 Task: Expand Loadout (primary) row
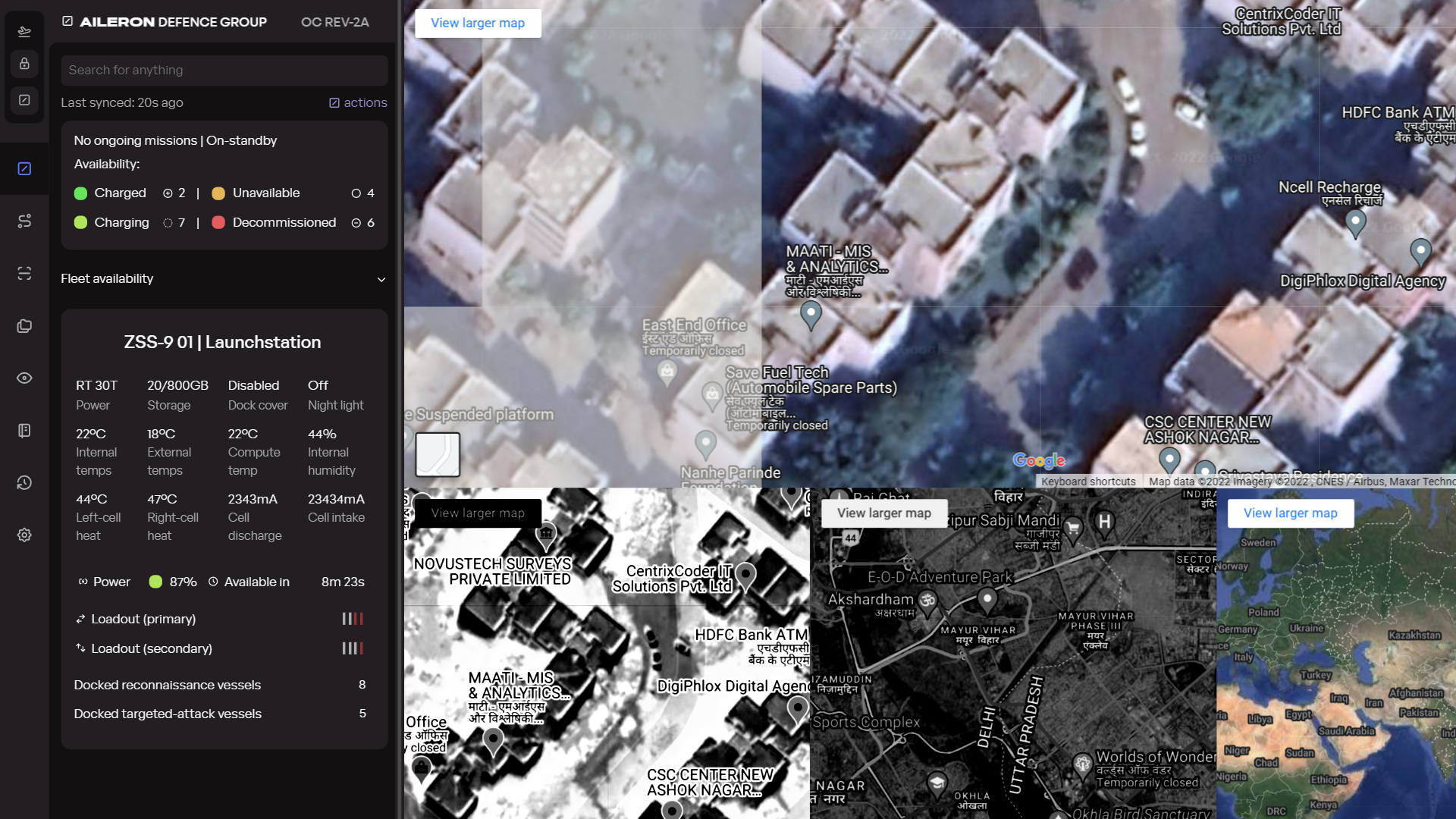tap(143, 619)
